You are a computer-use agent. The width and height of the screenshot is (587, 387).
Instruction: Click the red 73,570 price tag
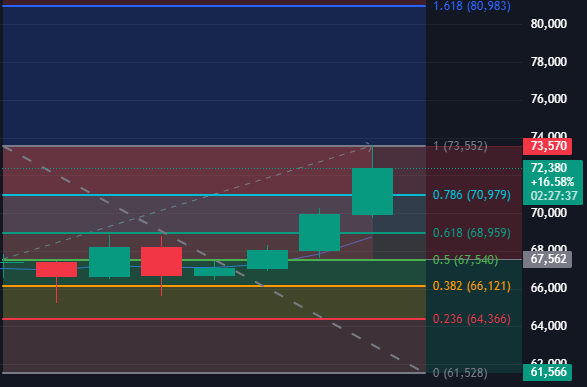[x=547, y=146]
